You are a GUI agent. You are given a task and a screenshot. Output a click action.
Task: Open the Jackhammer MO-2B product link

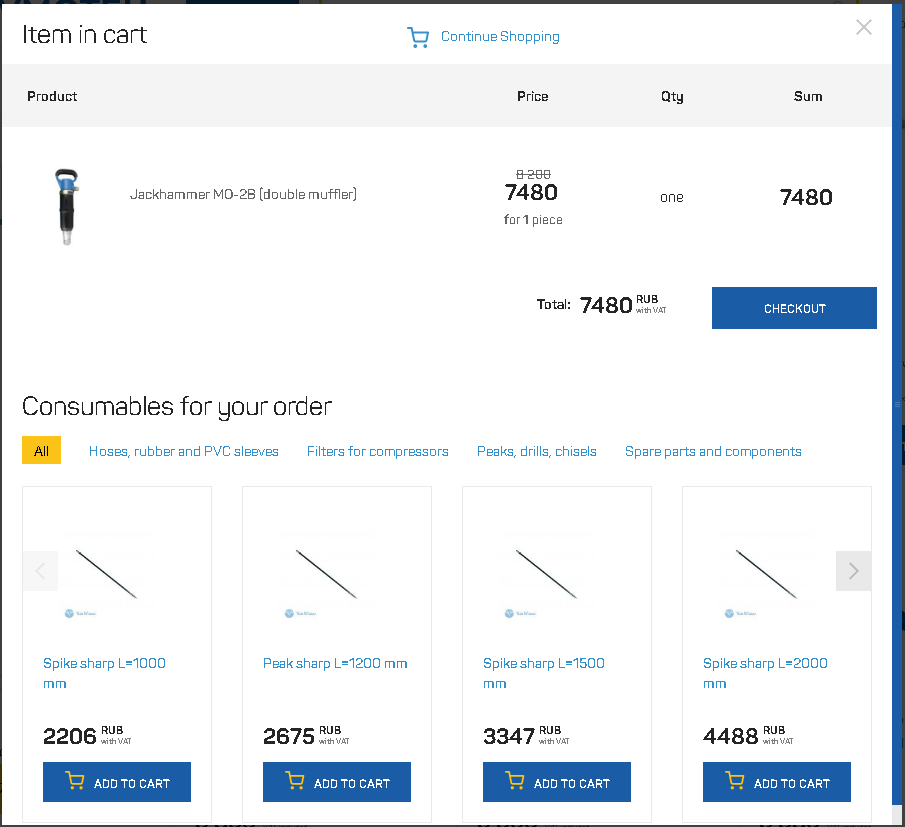pyautogui.click(x=243, y=194)
